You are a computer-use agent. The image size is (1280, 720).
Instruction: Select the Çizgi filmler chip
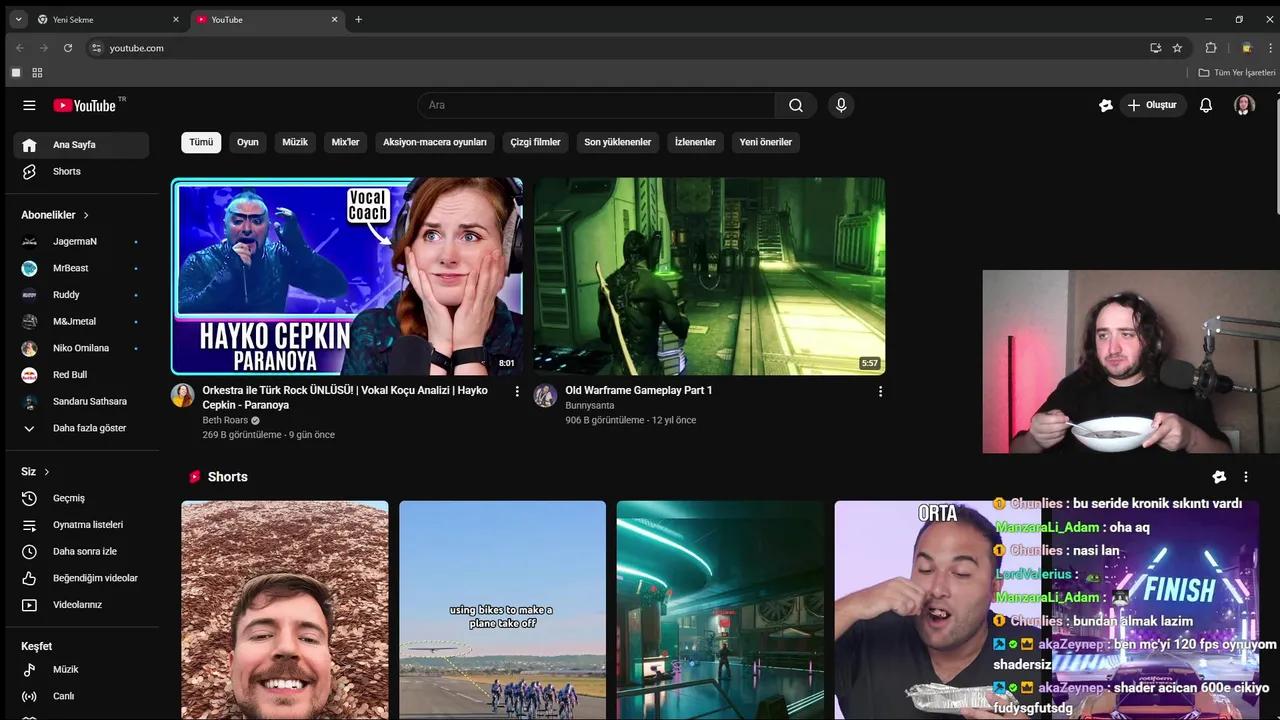(x=535, y=142)
